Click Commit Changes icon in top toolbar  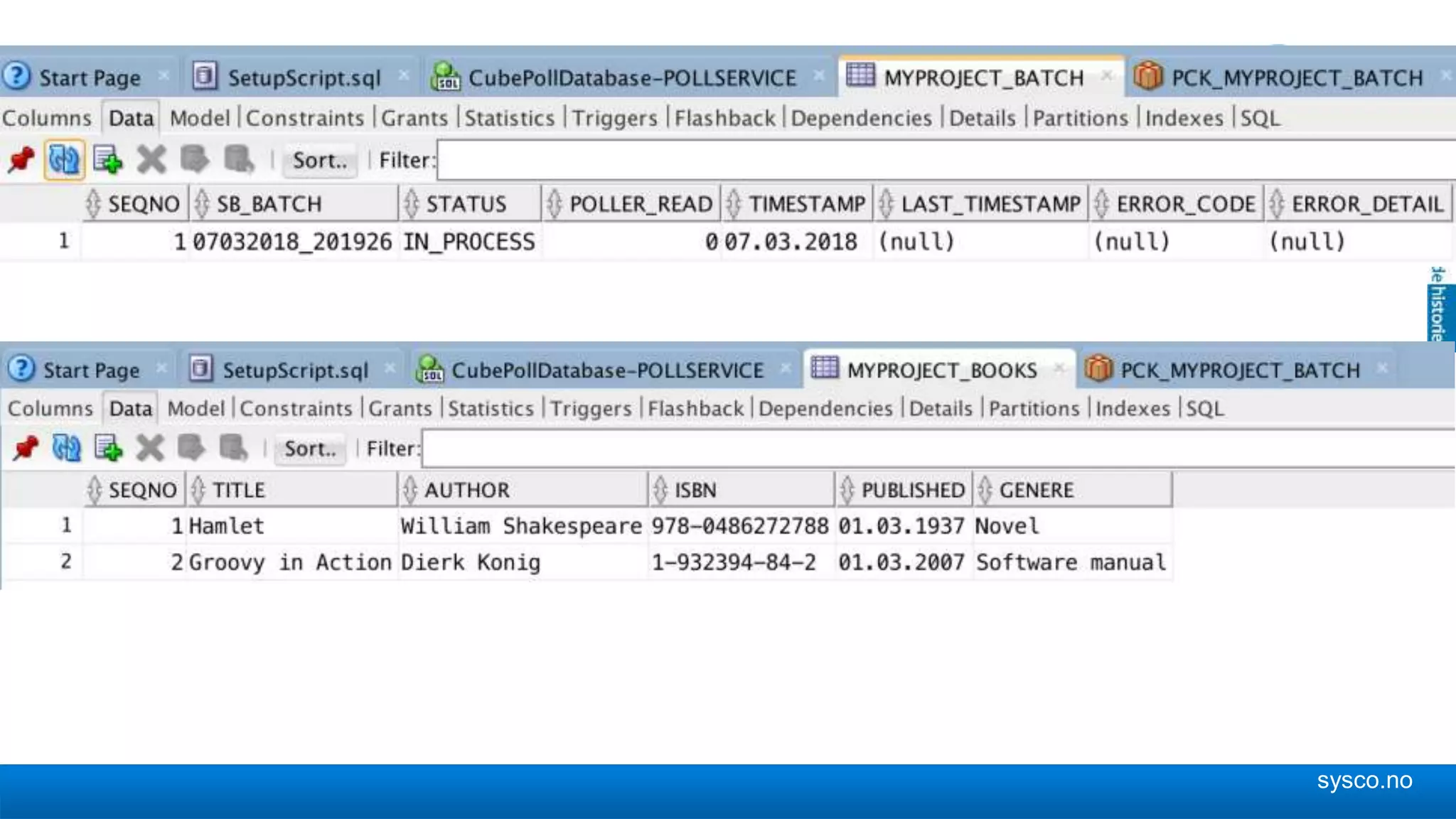pos(194,160)
